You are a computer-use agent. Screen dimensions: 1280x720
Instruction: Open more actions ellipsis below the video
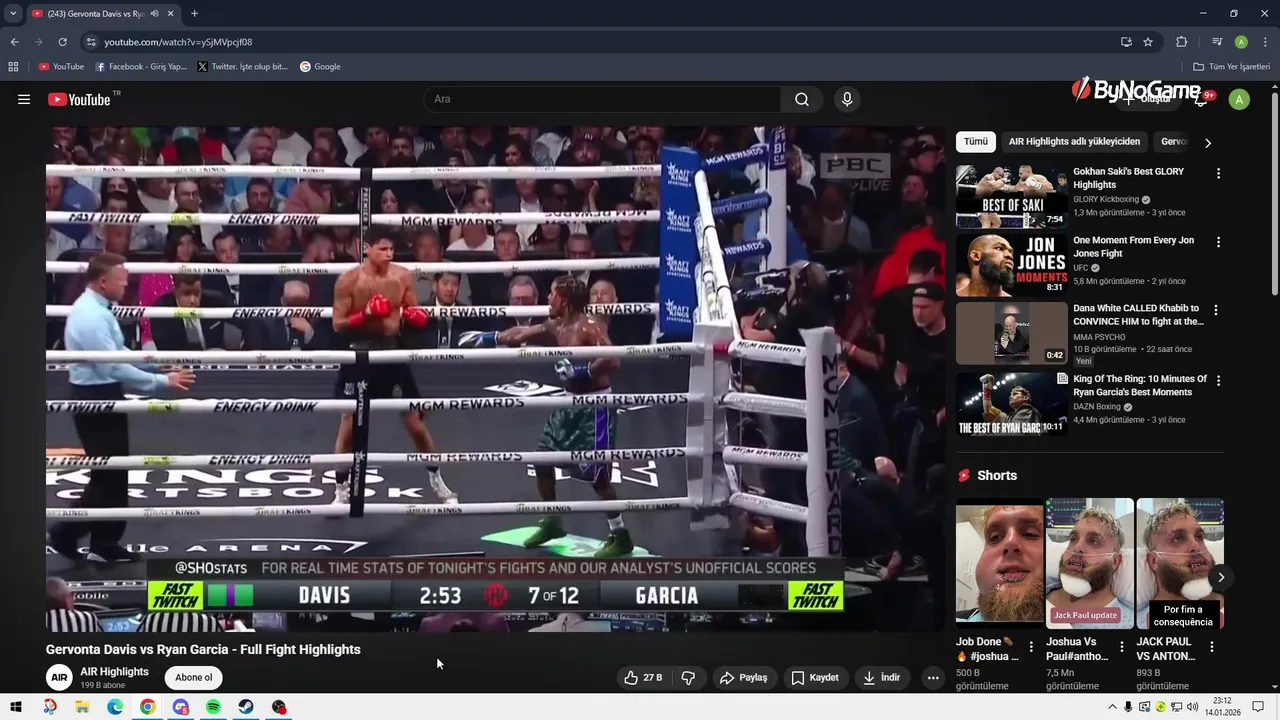coord(933,678)
